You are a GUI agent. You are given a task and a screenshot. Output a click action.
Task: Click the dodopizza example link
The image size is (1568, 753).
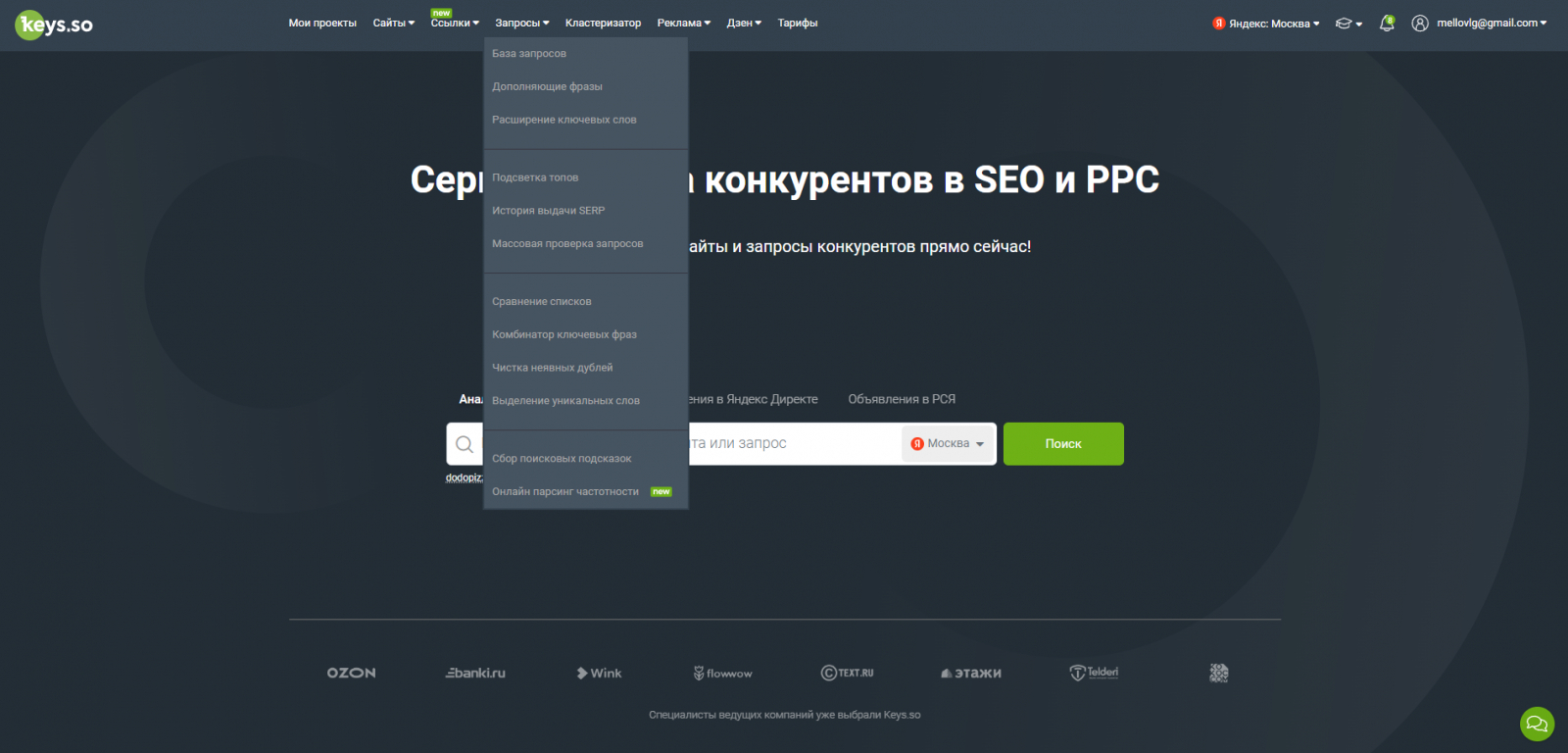465,478
